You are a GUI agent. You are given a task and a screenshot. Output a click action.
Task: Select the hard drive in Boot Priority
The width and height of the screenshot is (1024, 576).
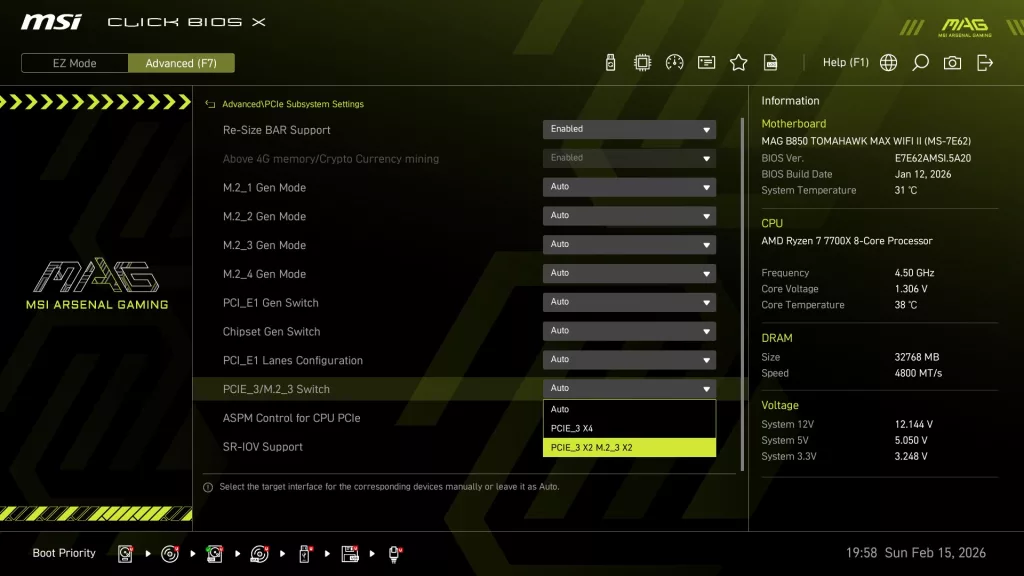[x=126, y=554]
